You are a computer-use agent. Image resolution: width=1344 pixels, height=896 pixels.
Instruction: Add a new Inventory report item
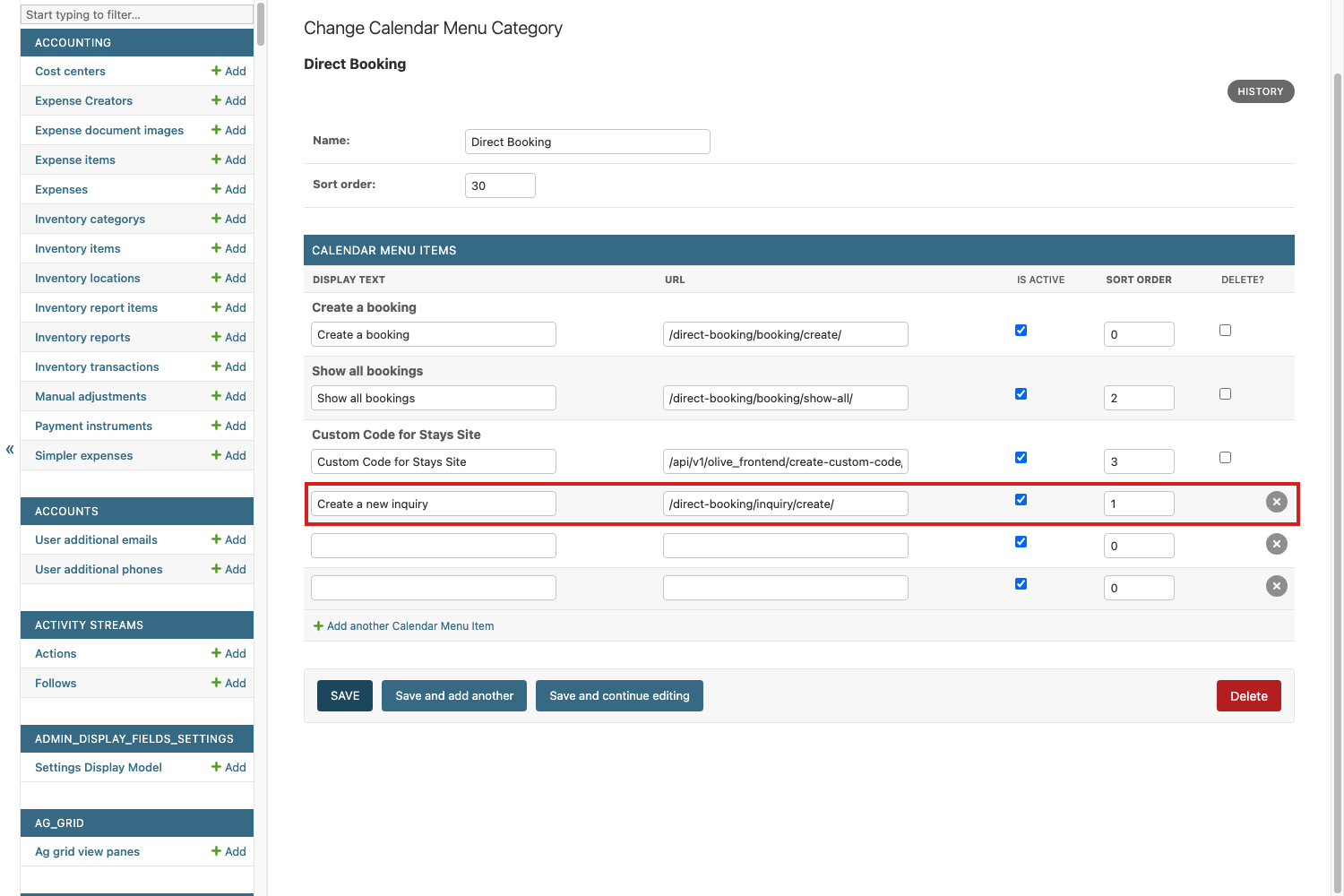point(228,307)
